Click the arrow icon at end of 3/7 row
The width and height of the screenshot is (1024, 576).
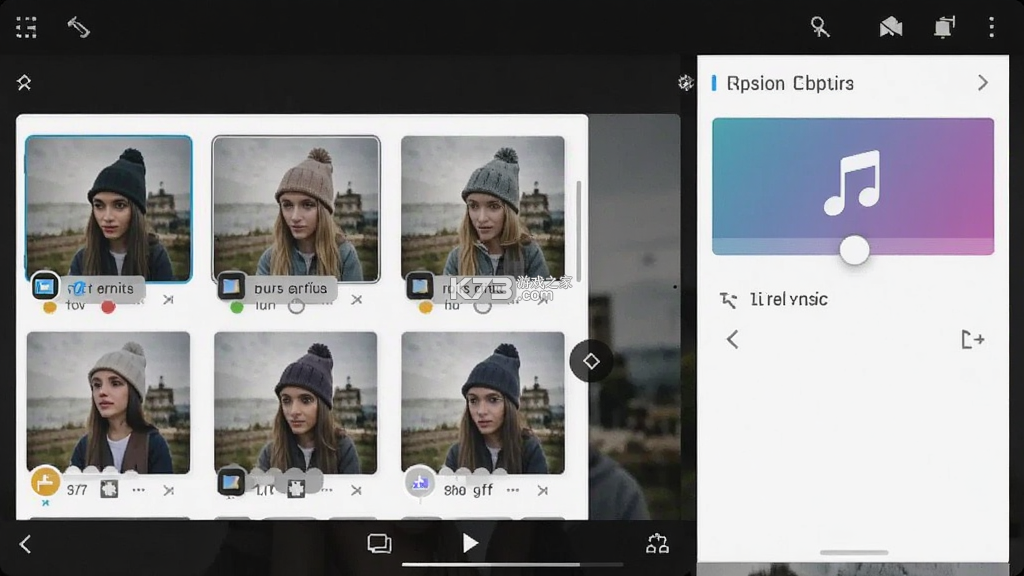click(x=168, y=490)
